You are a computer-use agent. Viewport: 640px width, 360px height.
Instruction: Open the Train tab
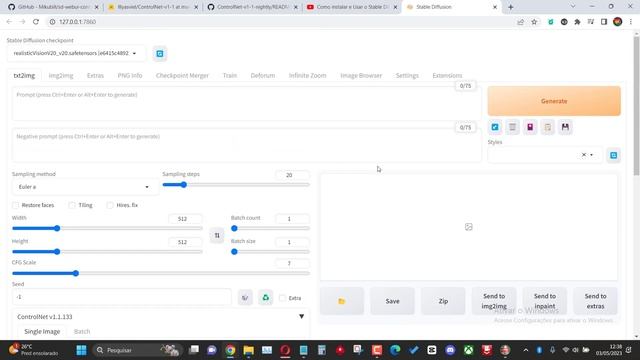(230, 76)
